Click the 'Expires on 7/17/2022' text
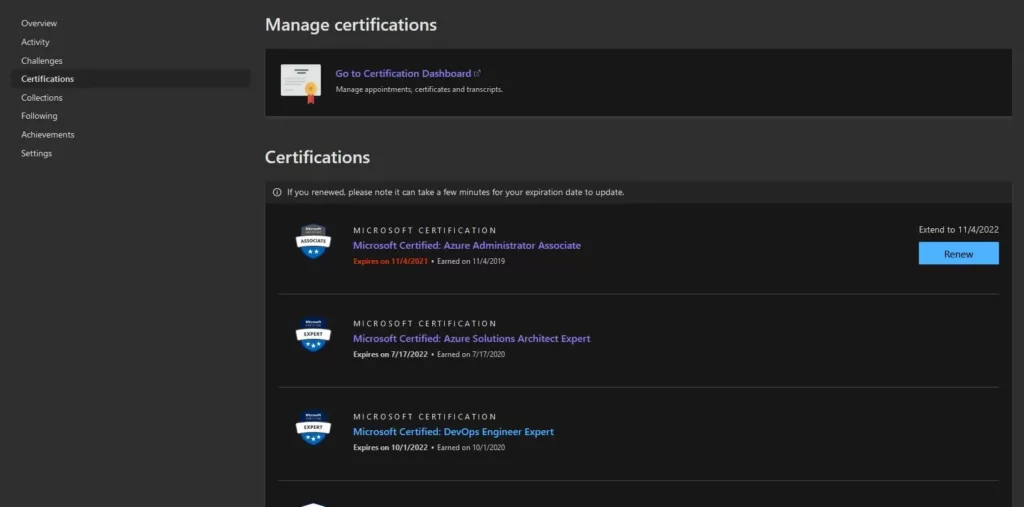Viewport: 1024px width, 507px height. [391, 355]
